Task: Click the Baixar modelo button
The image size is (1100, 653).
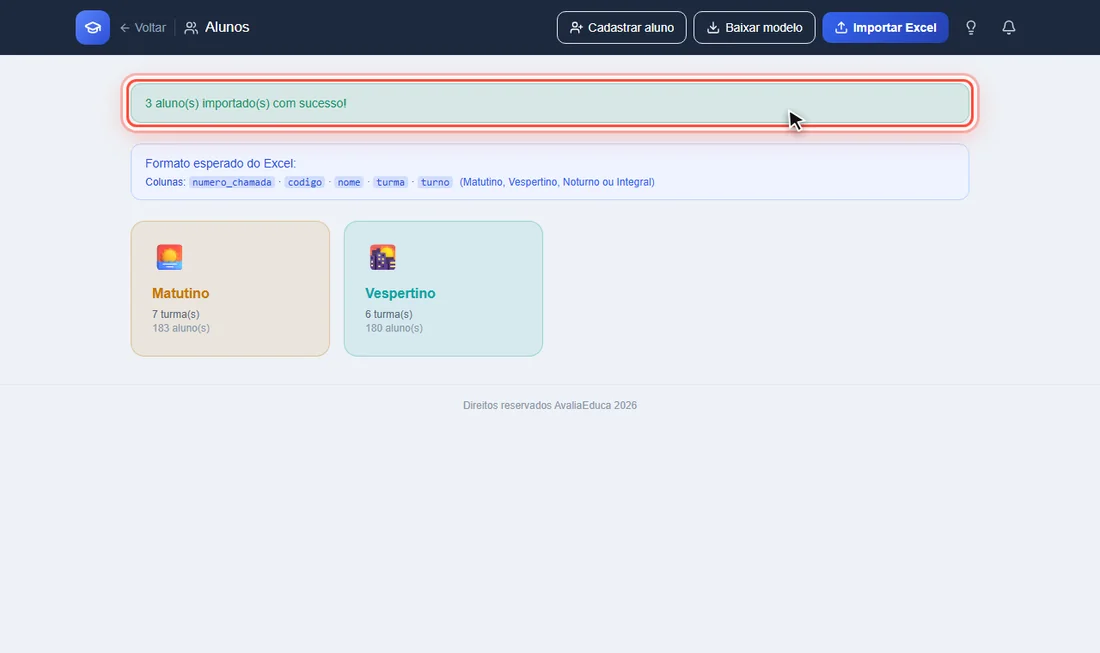Action: pyautogui.click(x=754, y=27)
